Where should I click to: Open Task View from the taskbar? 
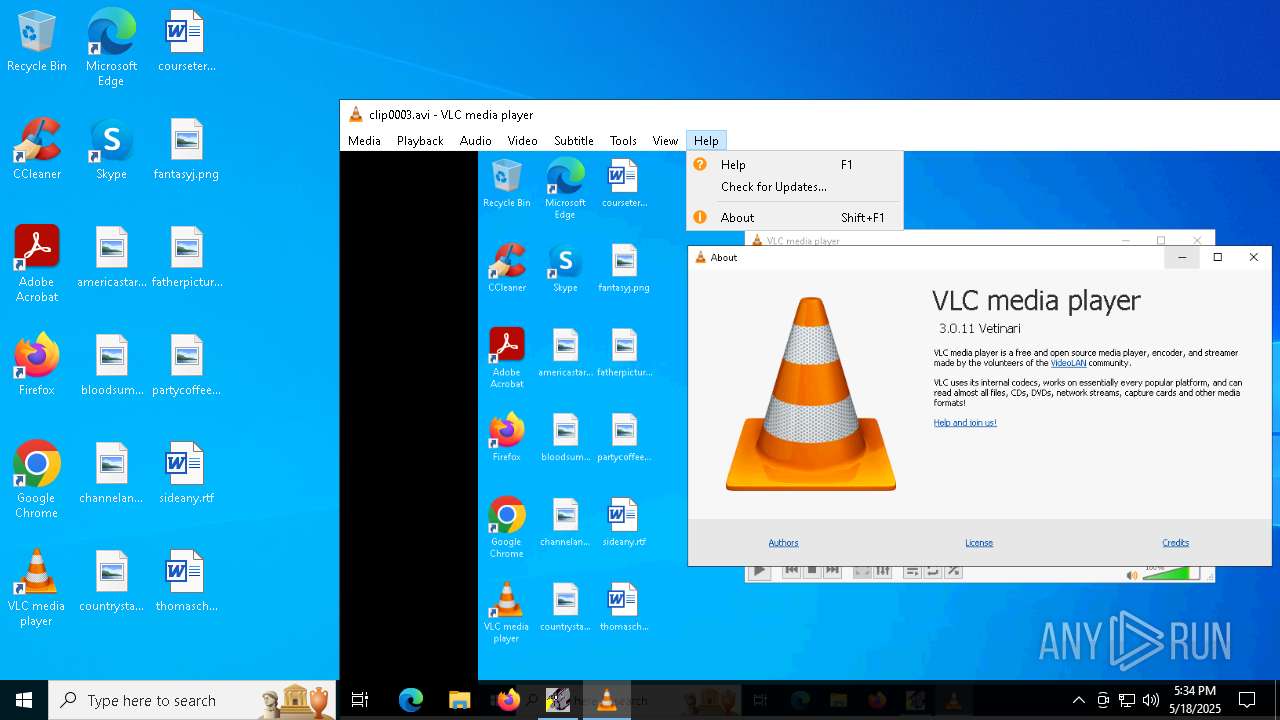360,700
